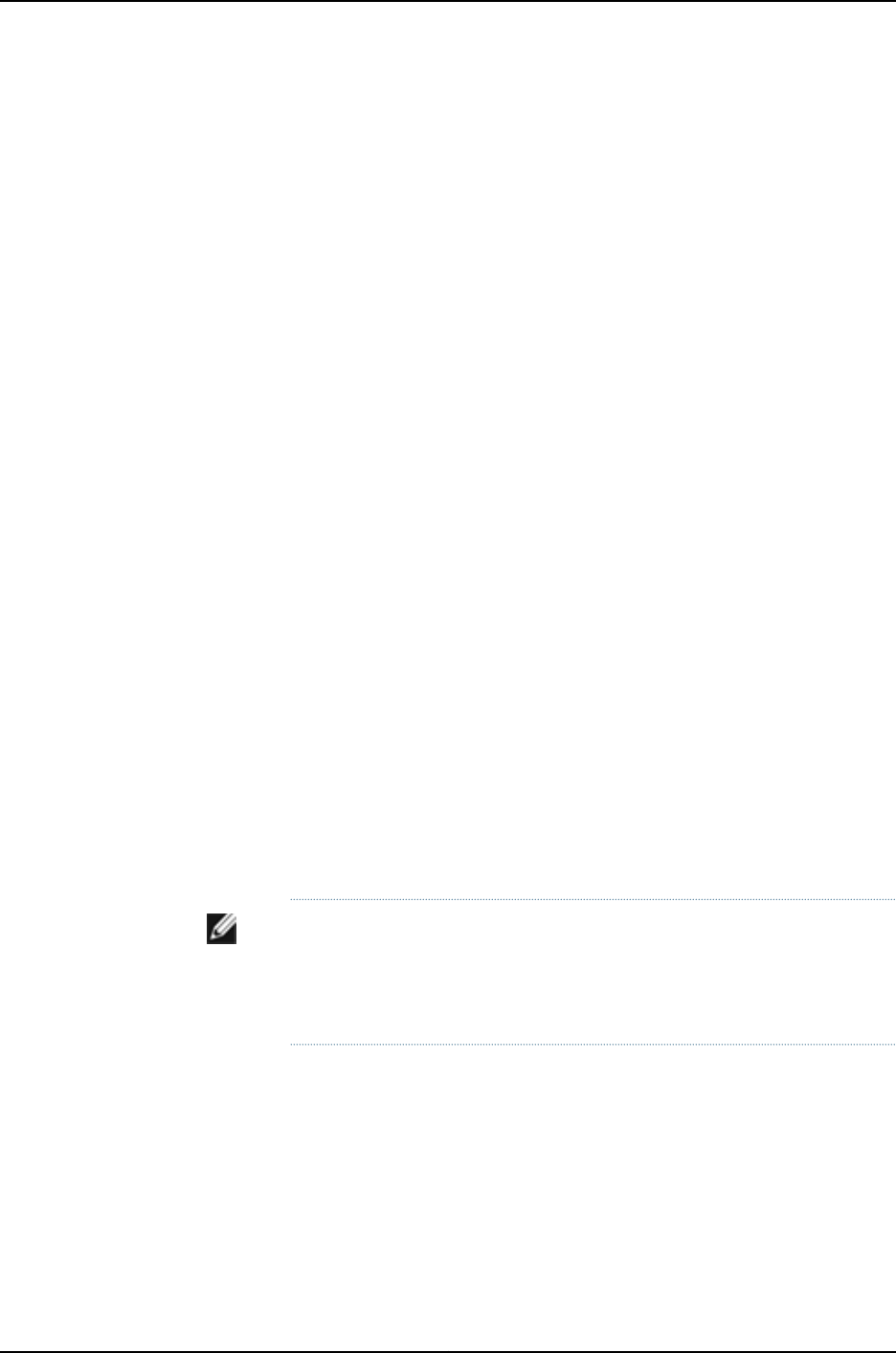Click the pencil note icon
The height and width of the screenshot is (1353, 896).
pyautogui.click(x=221, y=931)
